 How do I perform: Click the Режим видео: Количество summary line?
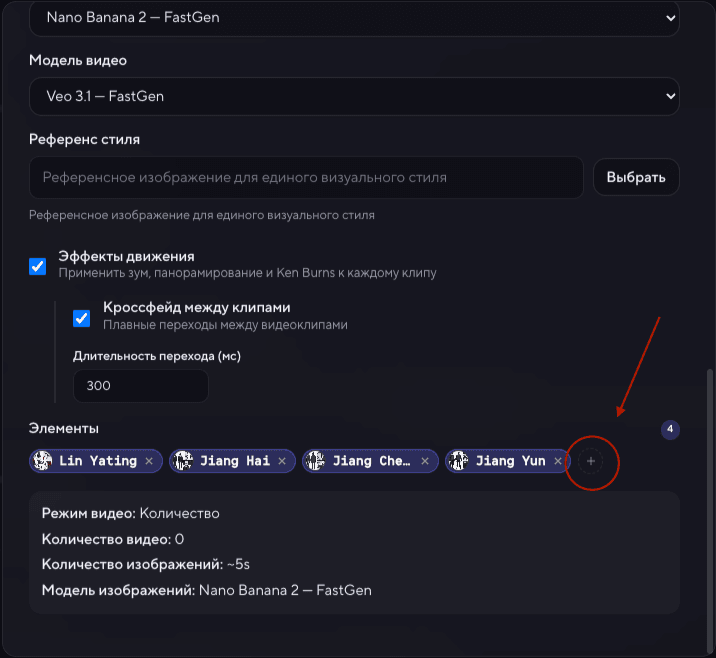click(131, 513)
